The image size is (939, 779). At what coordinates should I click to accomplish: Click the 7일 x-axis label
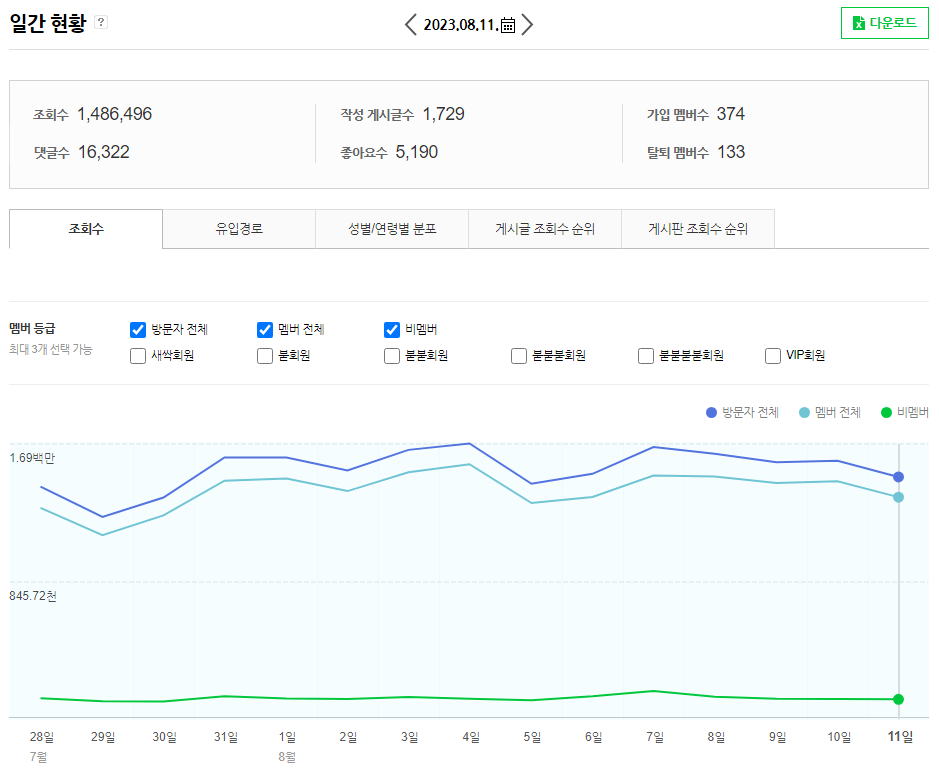pos(655,737)
